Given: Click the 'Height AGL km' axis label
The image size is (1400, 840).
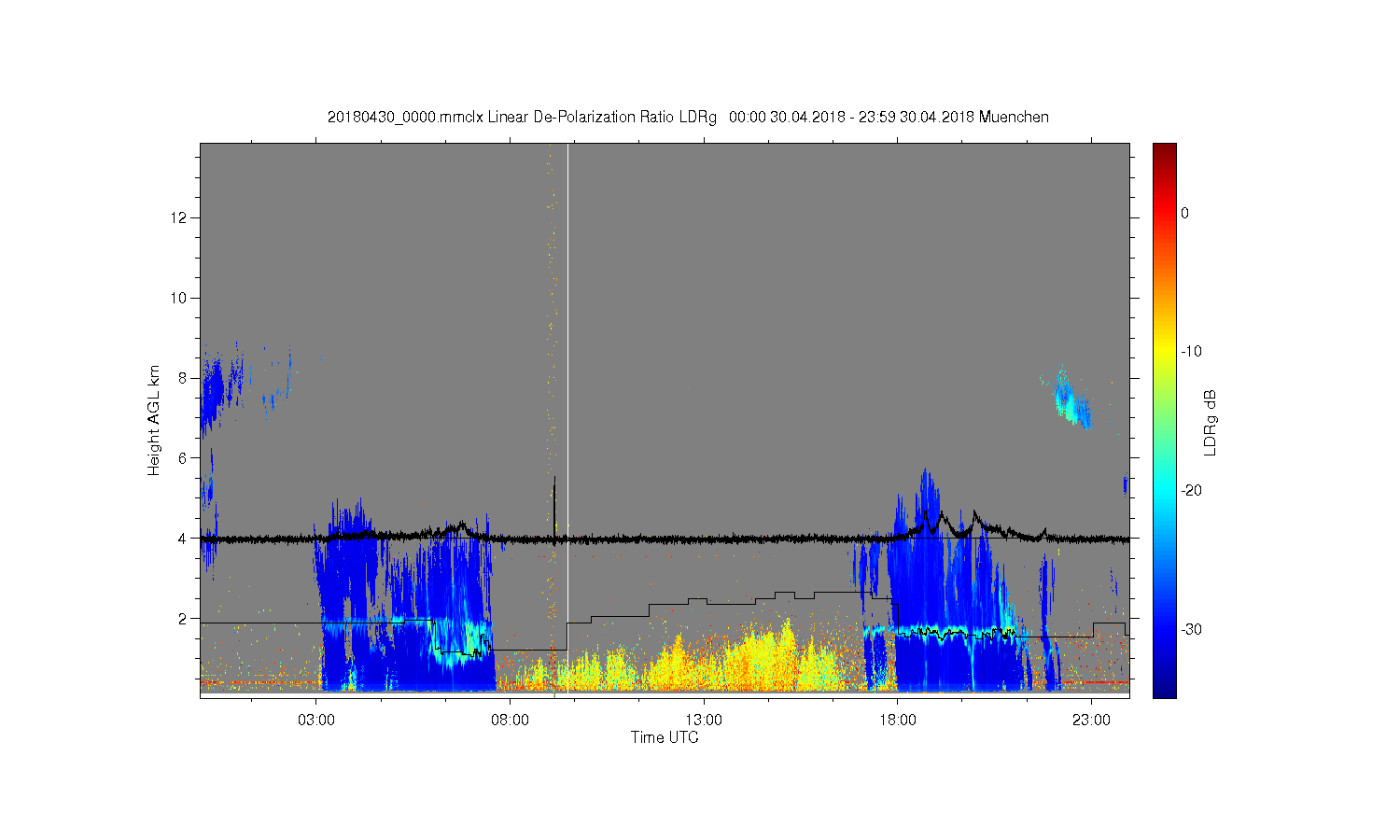Looking at the screenshot, I should click(154, 420).
